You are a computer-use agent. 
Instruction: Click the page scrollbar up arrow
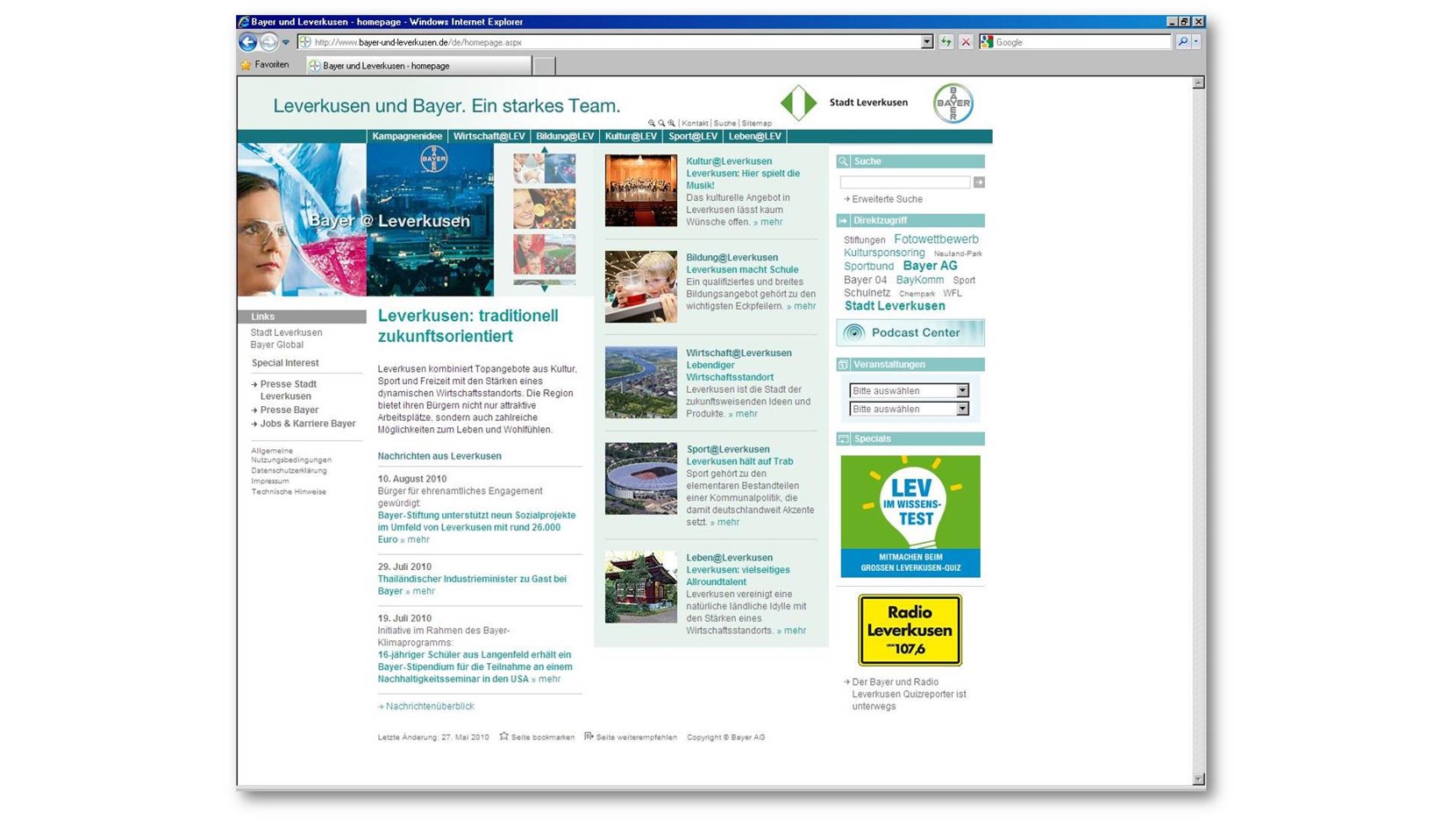click(x=1198, y=82)
